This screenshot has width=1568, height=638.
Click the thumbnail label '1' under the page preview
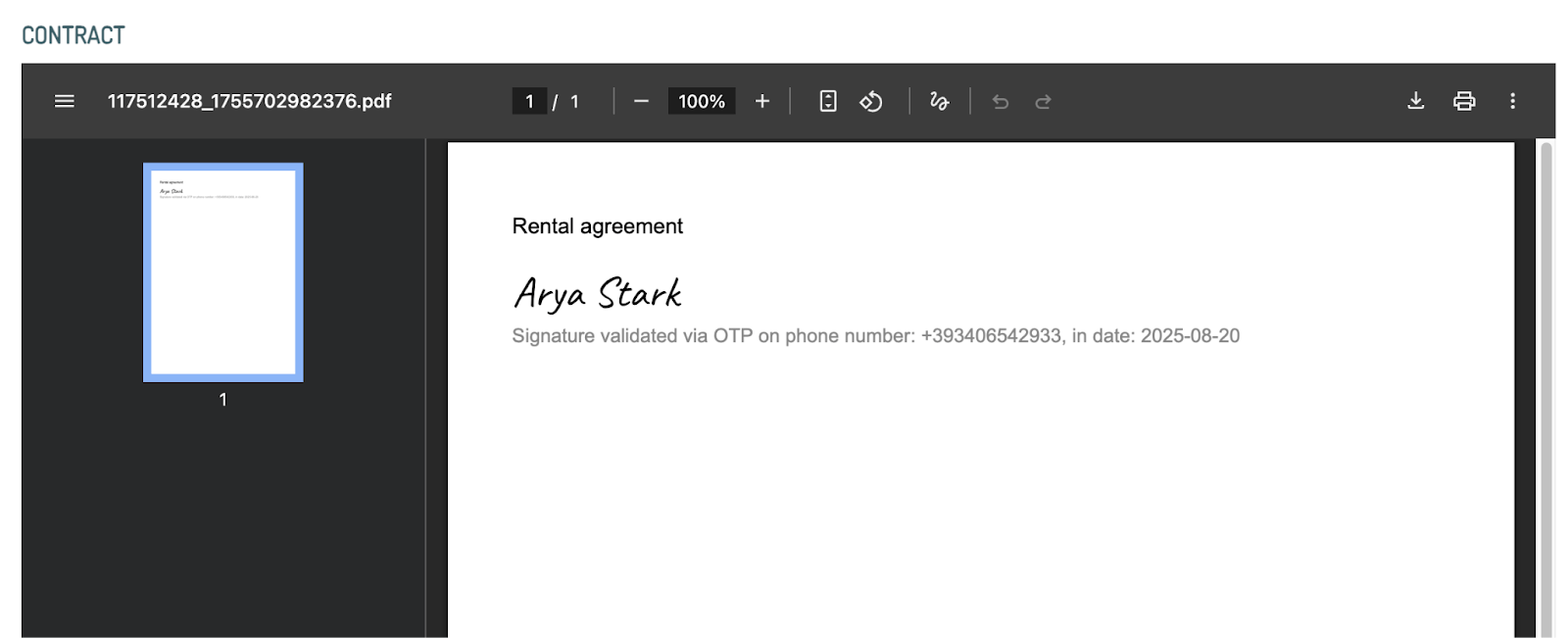[223, 400]
